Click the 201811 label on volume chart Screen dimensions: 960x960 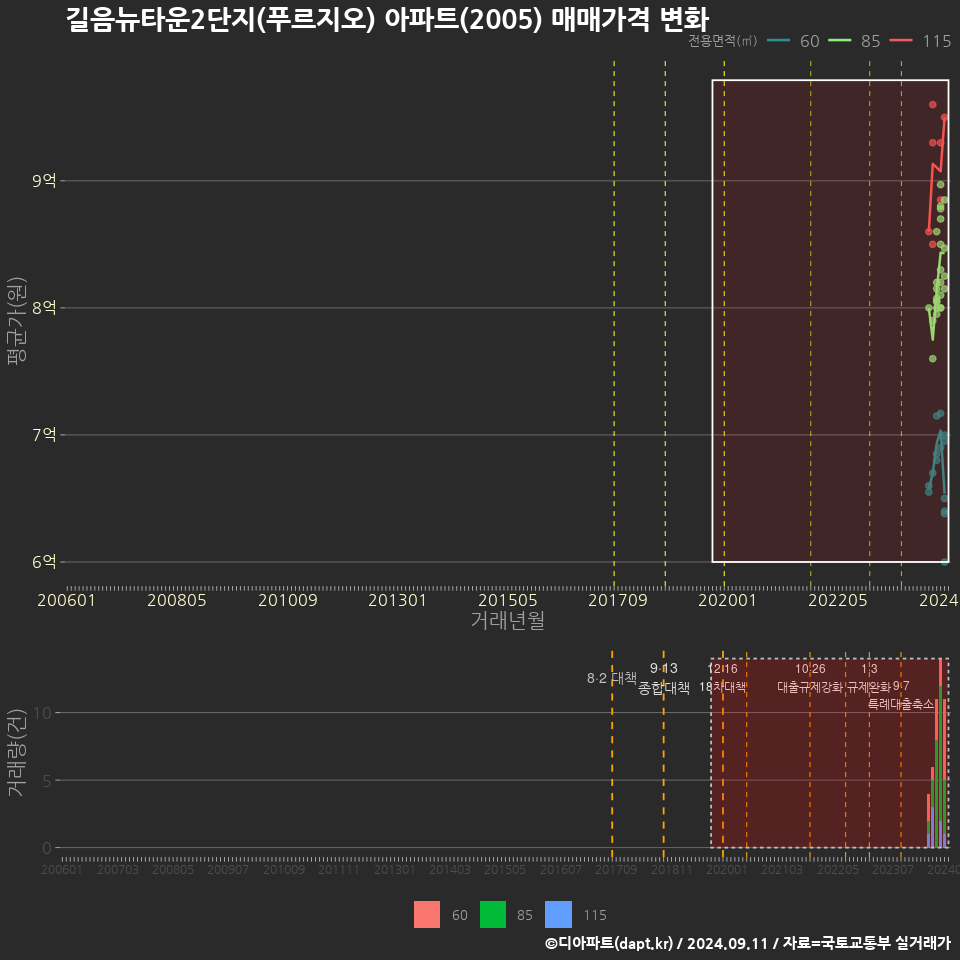(x=672, y=869)
